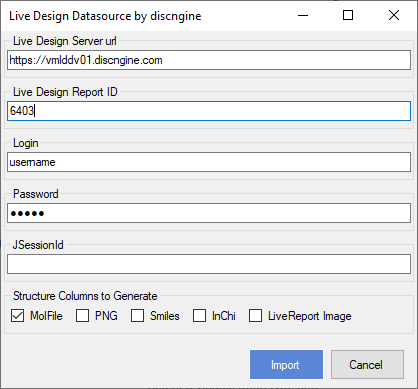Click the 'Live Design Datasource by discngine' title

[x=105, y=16]
